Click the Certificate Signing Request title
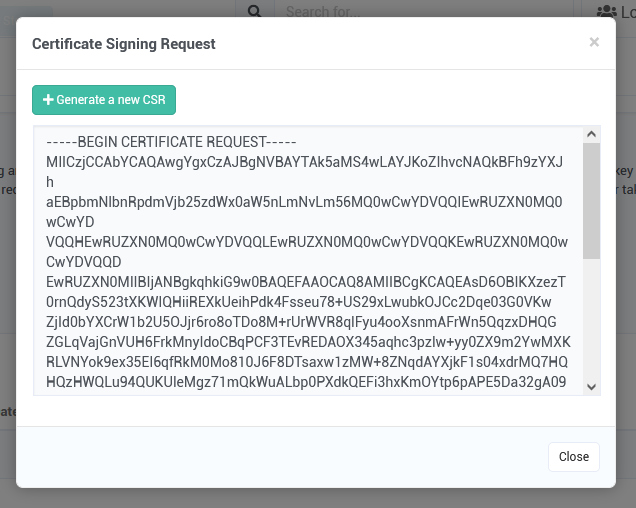Screen dimensions: 636x508 pos(124,44)
